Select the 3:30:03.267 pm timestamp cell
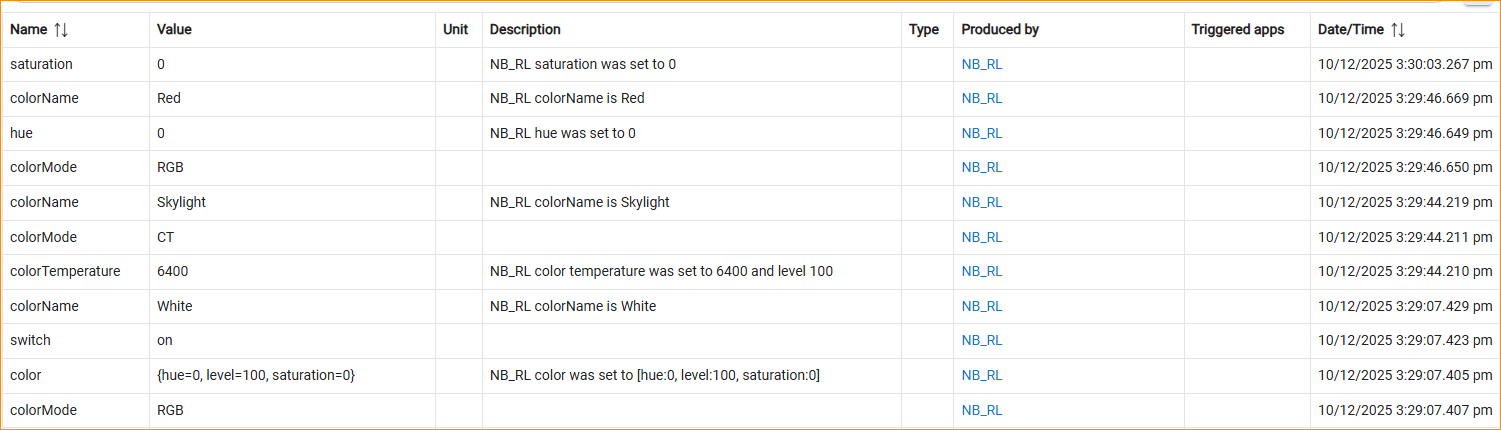The width and height of the screenshot is (1501, 430). (x=1406, y=64)
